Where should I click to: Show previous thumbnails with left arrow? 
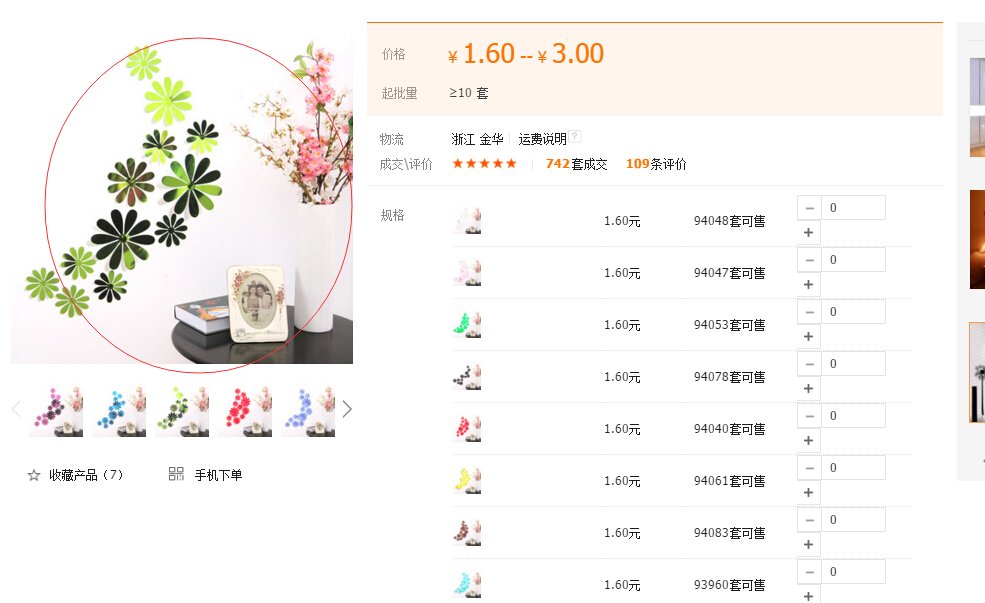[x=16, y=410]
